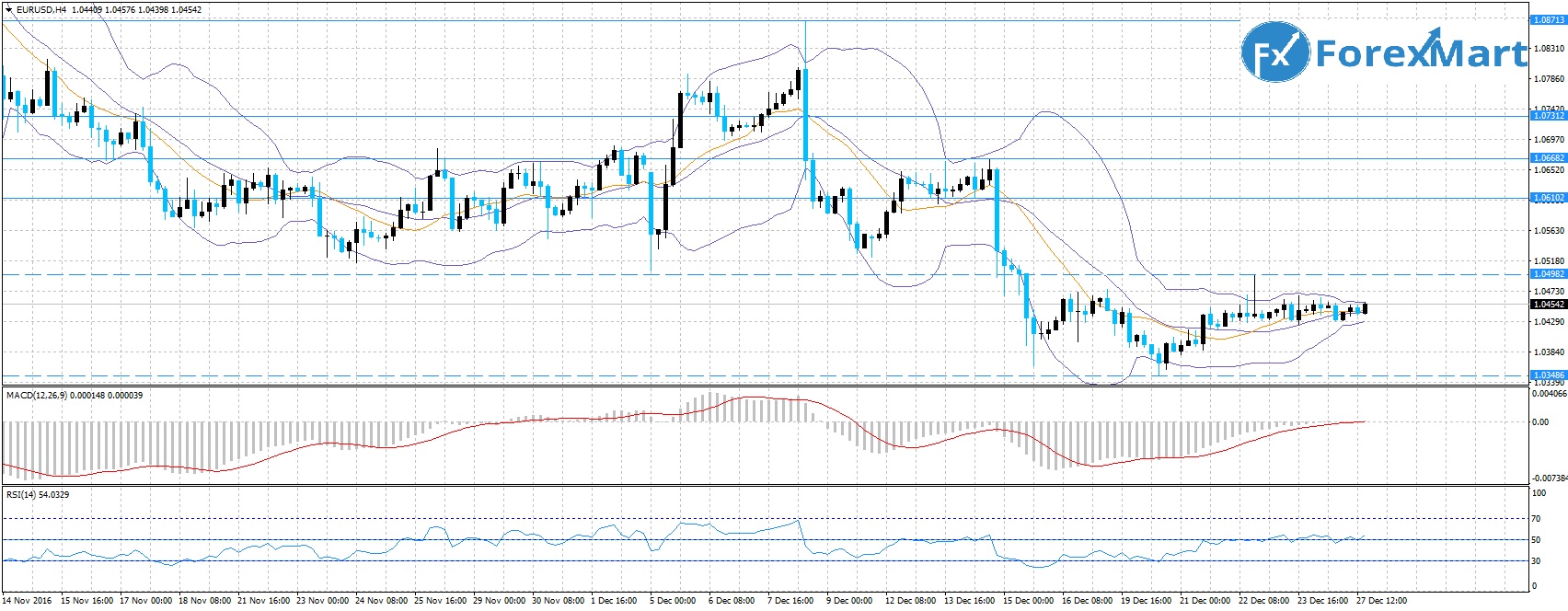
Task: Click the 7 Dec 16:00 time label
Action: (790, 601)
